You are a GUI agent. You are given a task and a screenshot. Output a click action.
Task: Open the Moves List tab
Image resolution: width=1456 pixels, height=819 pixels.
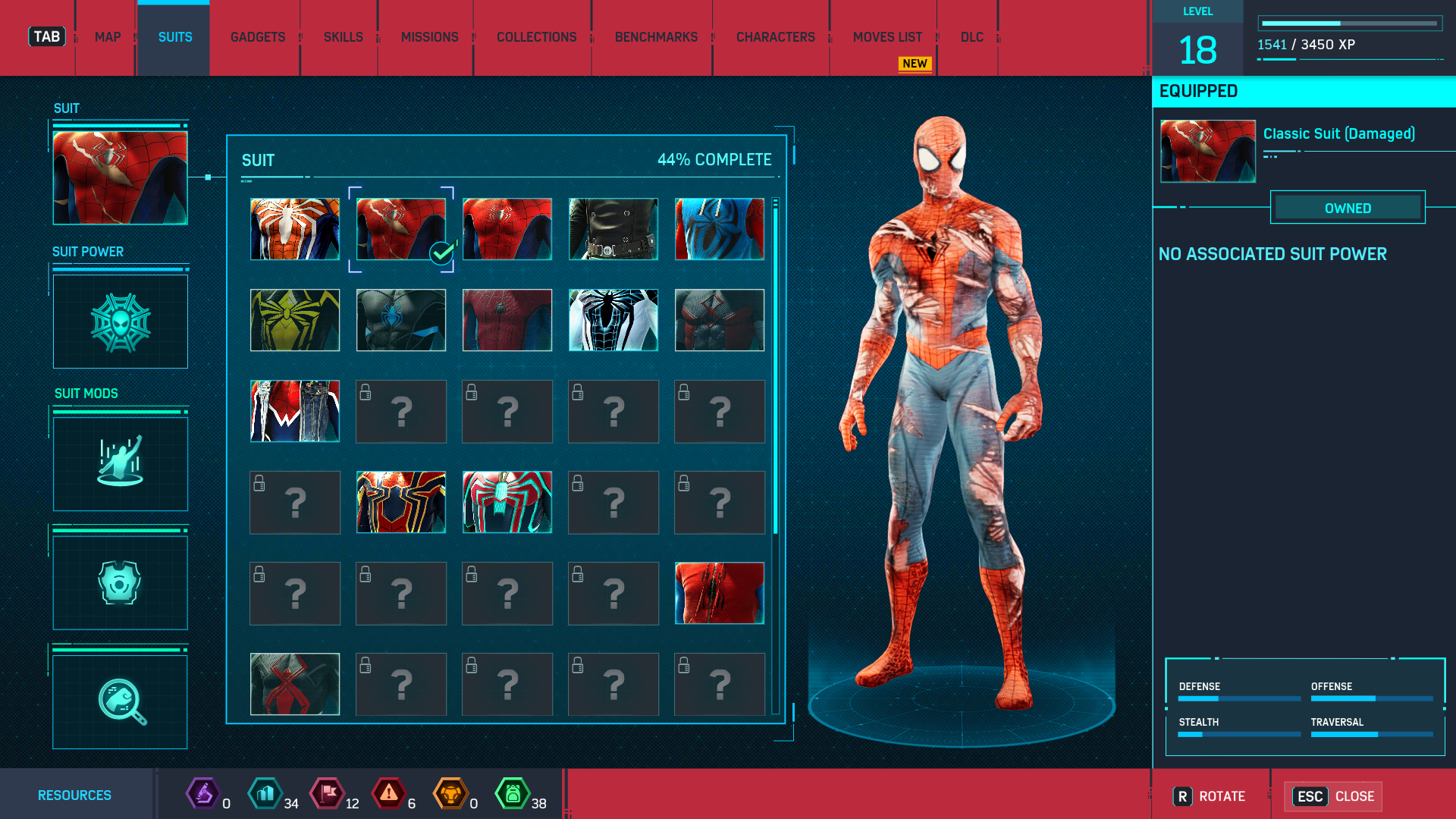[887, 37]
